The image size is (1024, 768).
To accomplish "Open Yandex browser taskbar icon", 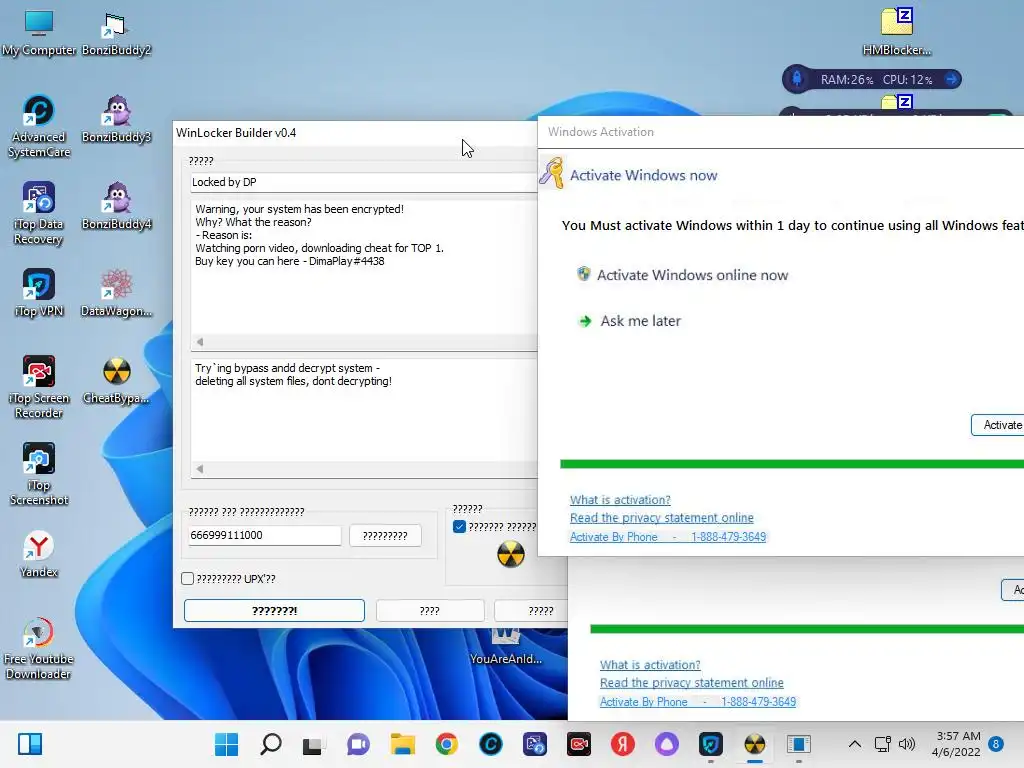I will (x=623, y=744).
